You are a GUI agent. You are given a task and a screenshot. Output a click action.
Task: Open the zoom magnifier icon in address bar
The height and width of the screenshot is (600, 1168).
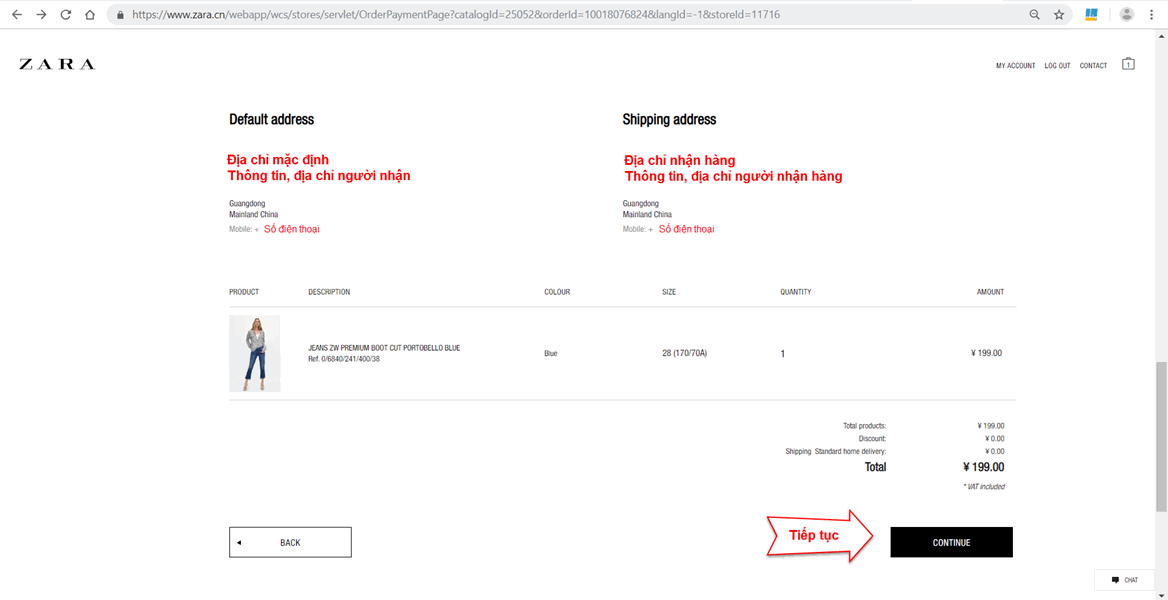1034,14
